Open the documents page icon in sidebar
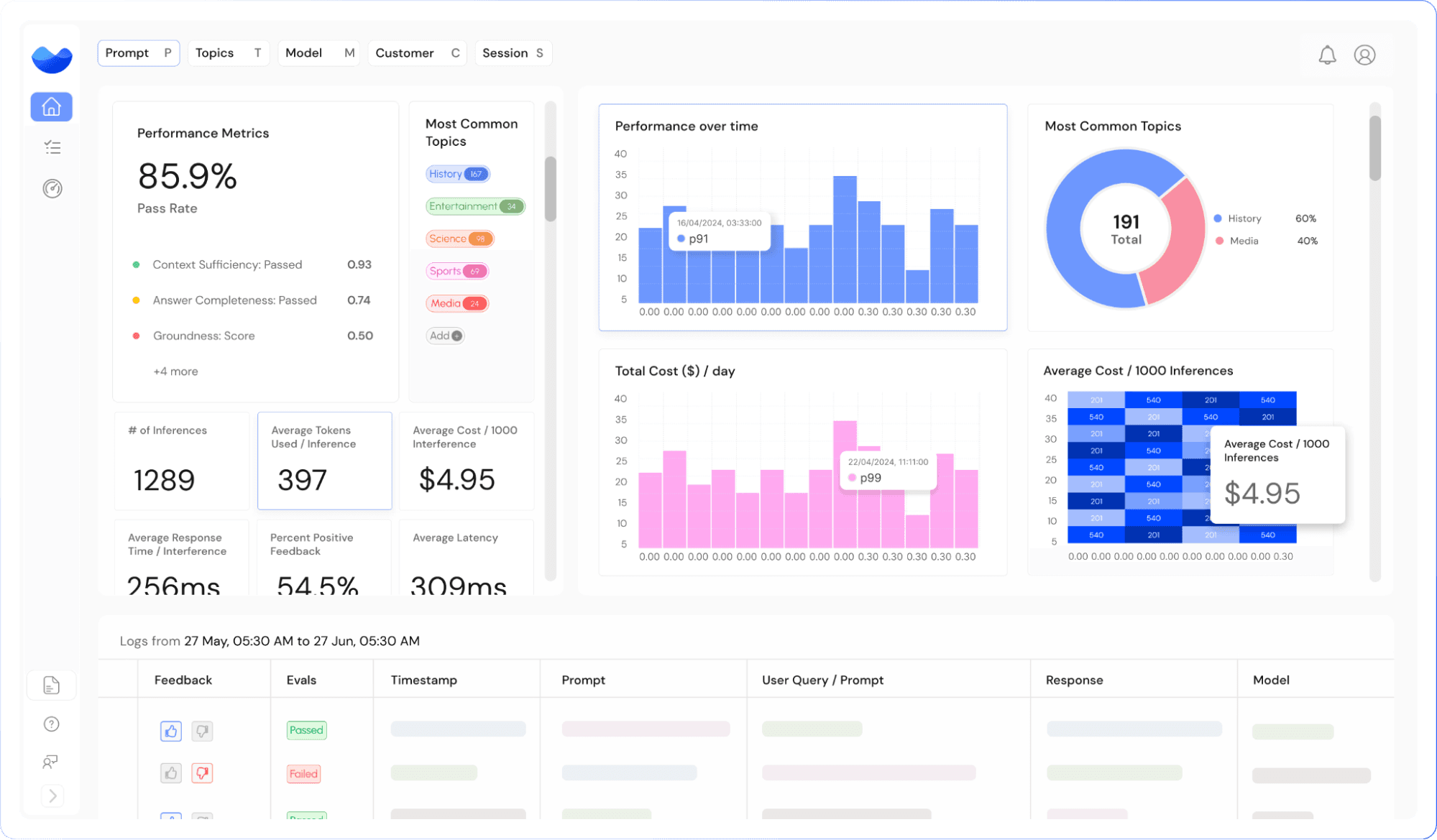Image resolution: width=1437 pixels, height=840 pixels. (52, 686)
